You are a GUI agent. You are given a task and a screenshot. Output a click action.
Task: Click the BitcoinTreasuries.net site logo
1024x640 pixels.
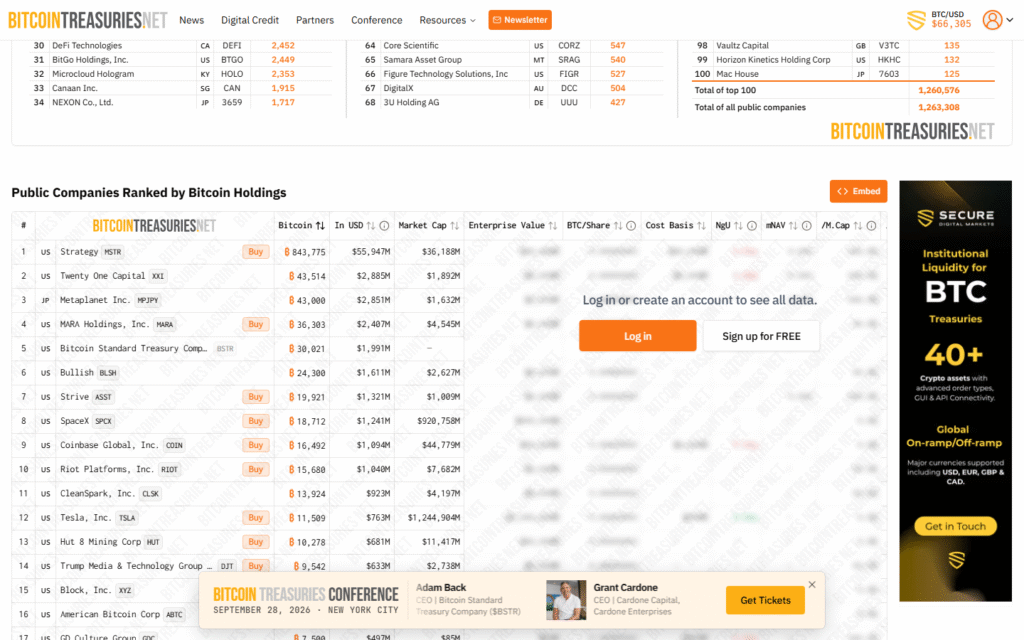click(x=88, y=20)
